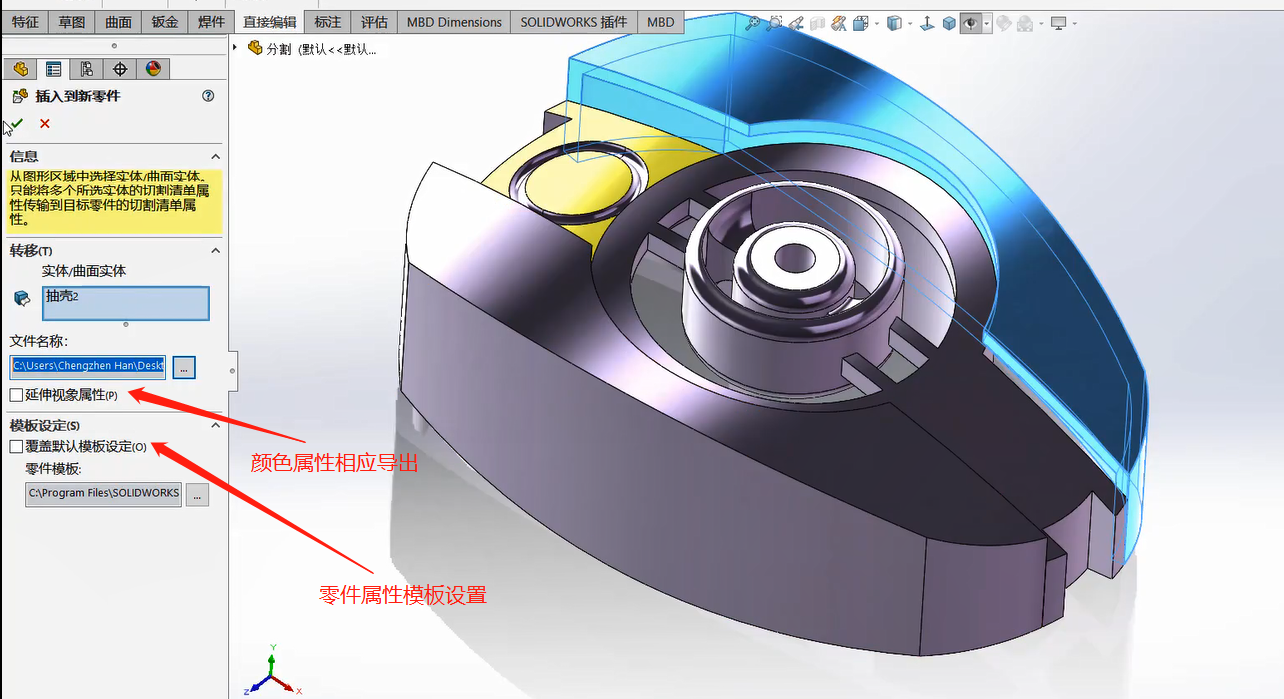
Task: Open the MBD Dimensions tab
Action: pyautogui.click(x=454, y=22)
